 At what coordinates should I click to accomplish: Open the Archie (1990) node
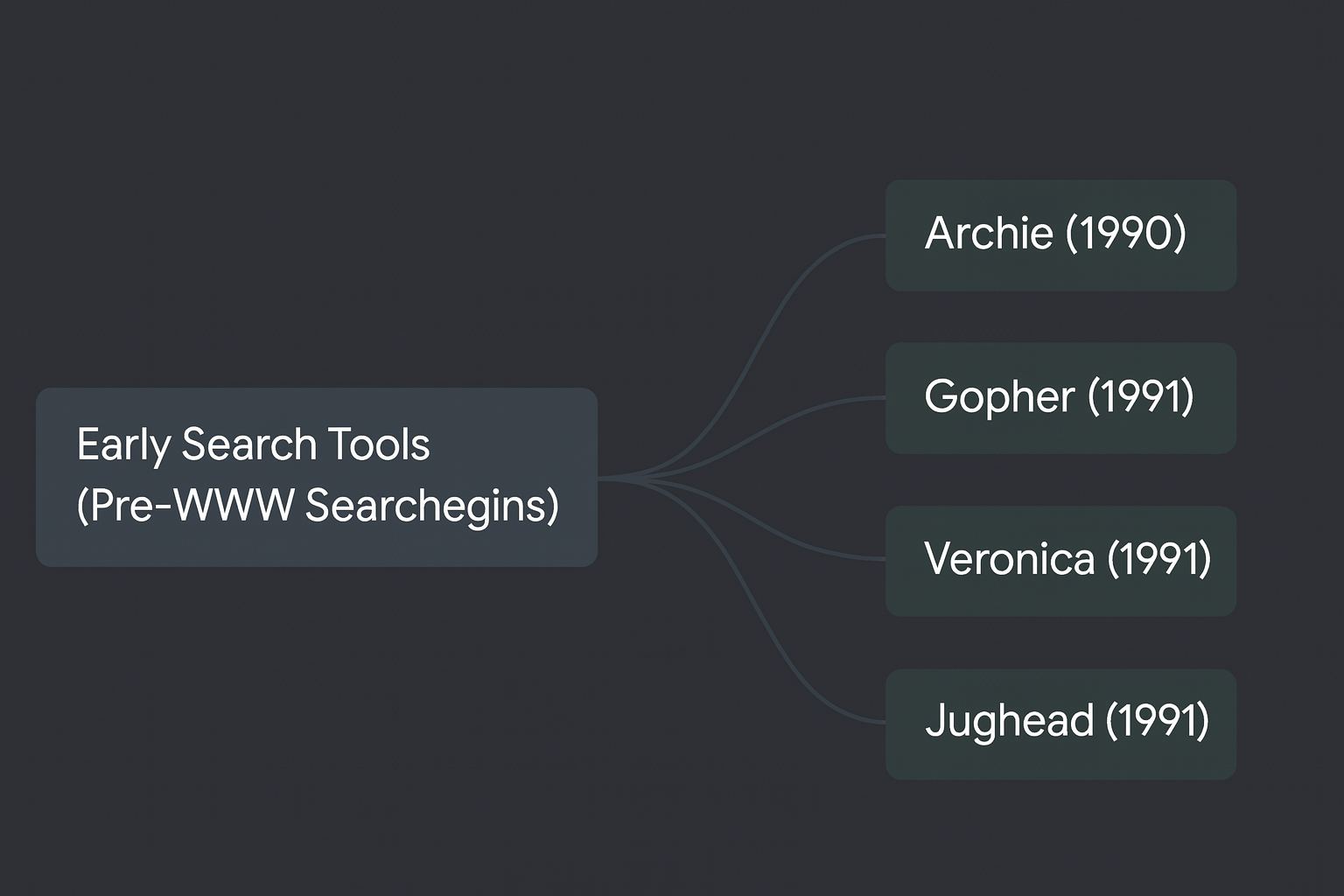(1060, 235)
